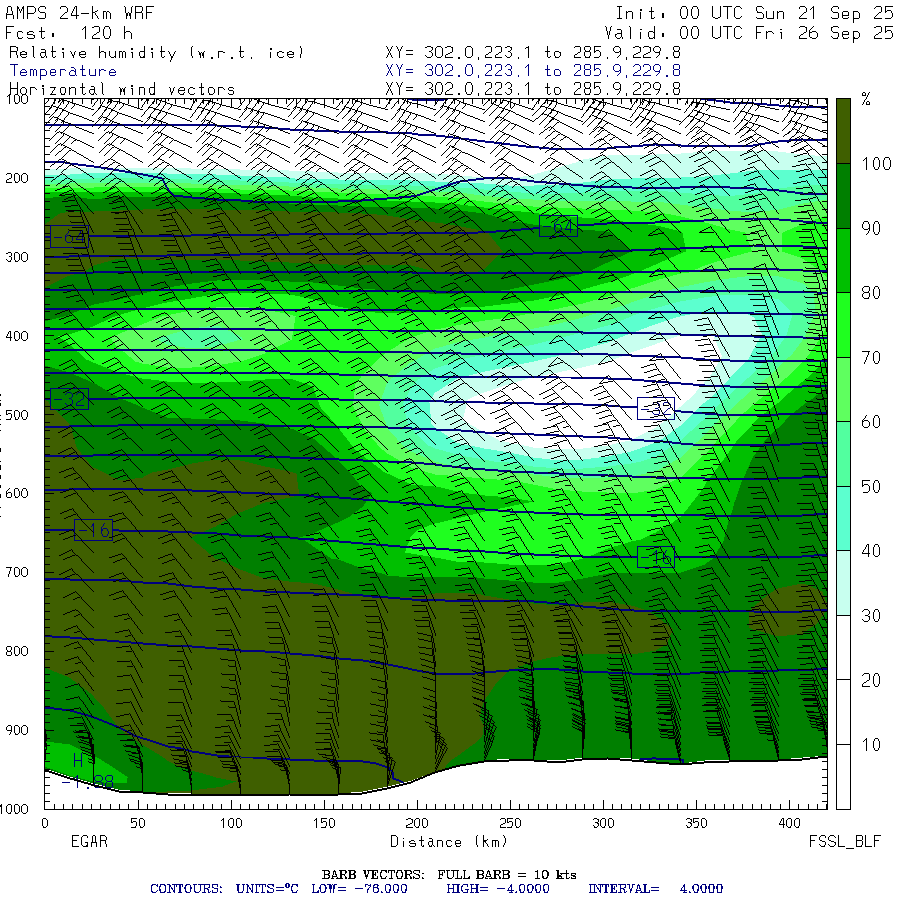Click the "LOW= -76.000" caption value
The height and width of the screenshot is (900, 900).
click(359, 889)
